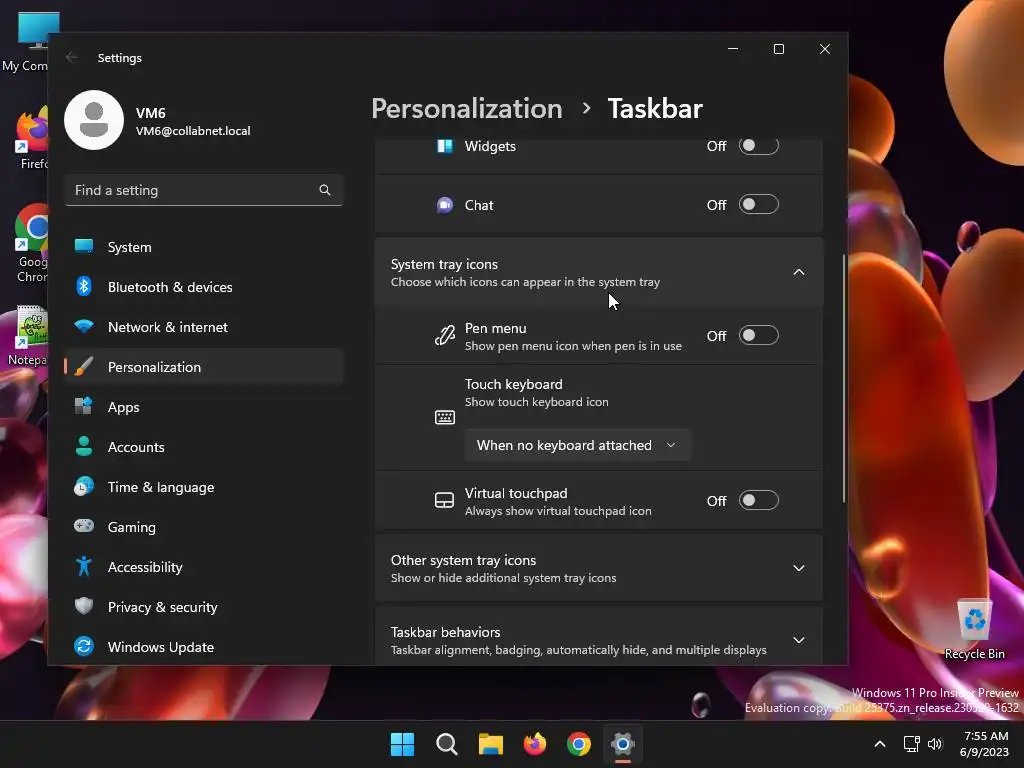Toggle the Widgets switch
The width and height of the screenshot is (1024, 768).
click(x=758, y=146)
